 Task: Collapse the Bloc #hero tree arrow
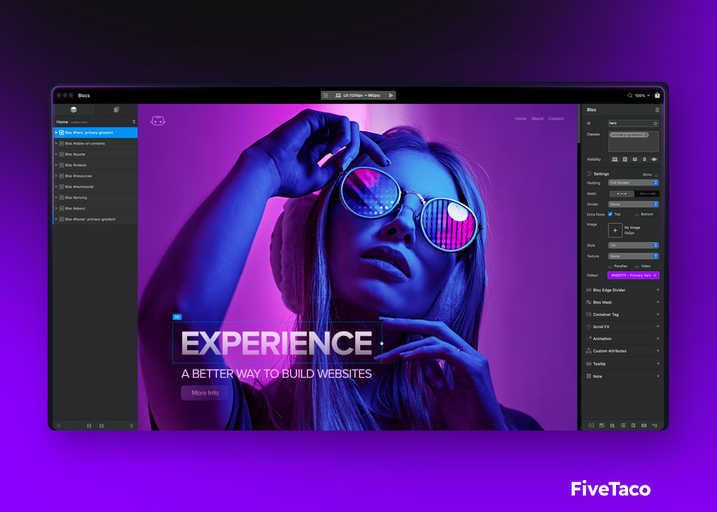tap(56, 133)
